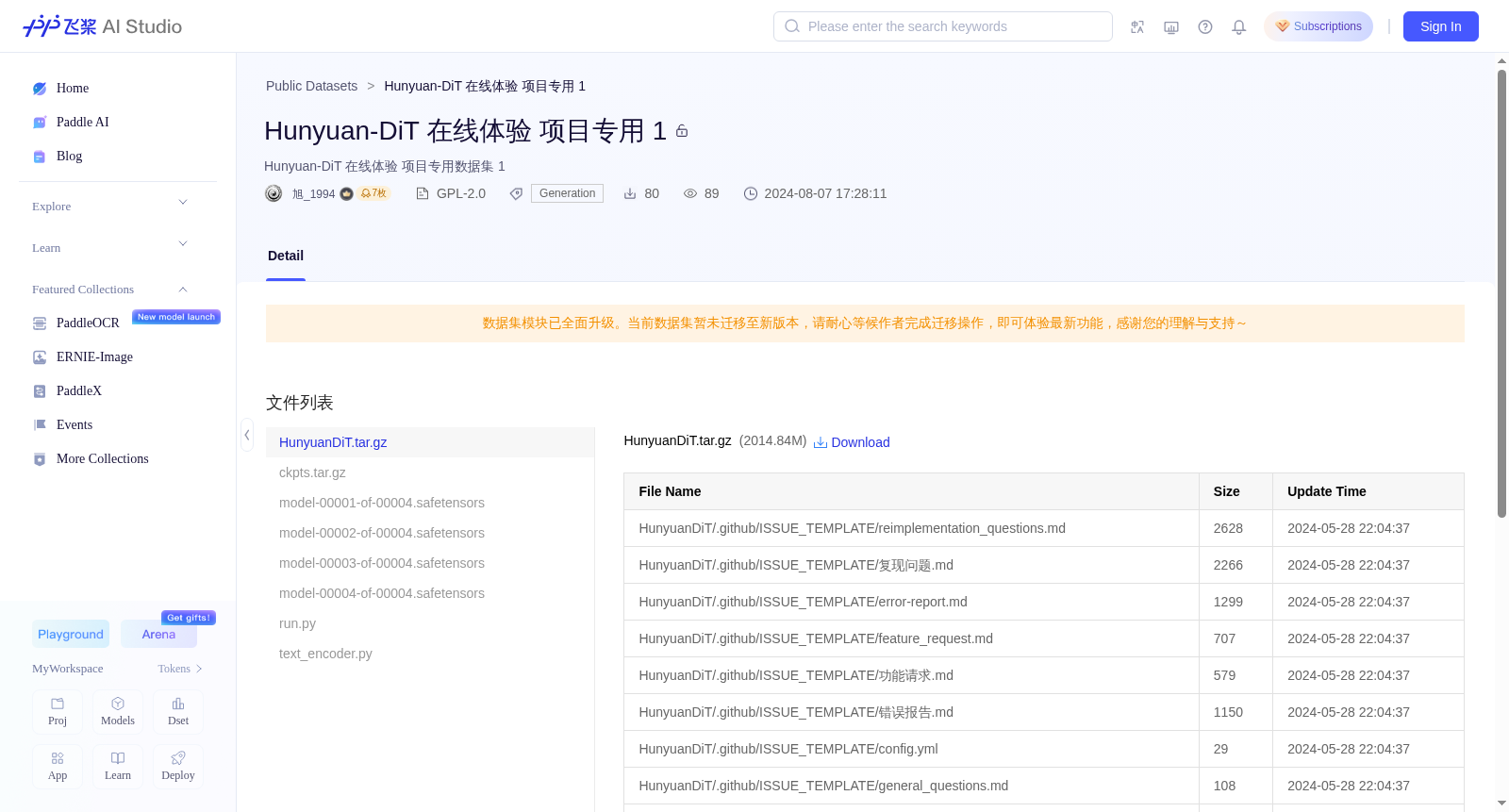
Task: Click the lock icon beside dataset title
Action: [682, 131]
